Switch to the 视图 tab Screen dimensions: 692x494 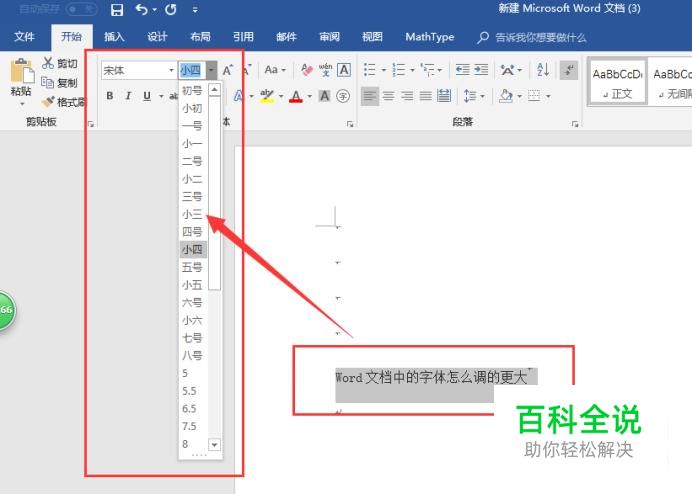click(x=372, y=37)
